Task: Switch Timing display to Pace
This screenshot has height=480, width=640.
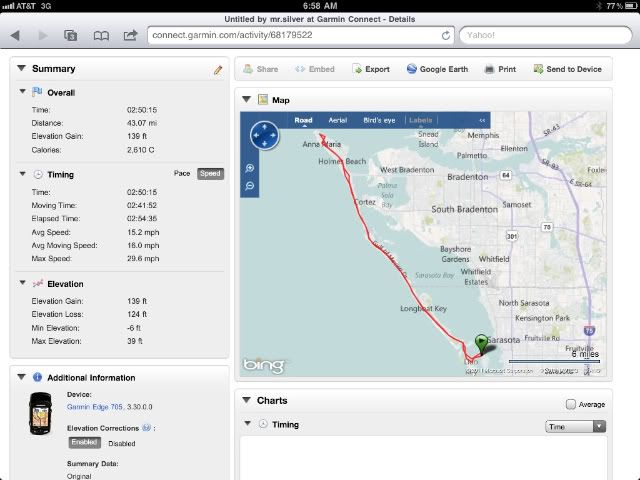Action: 181,173
